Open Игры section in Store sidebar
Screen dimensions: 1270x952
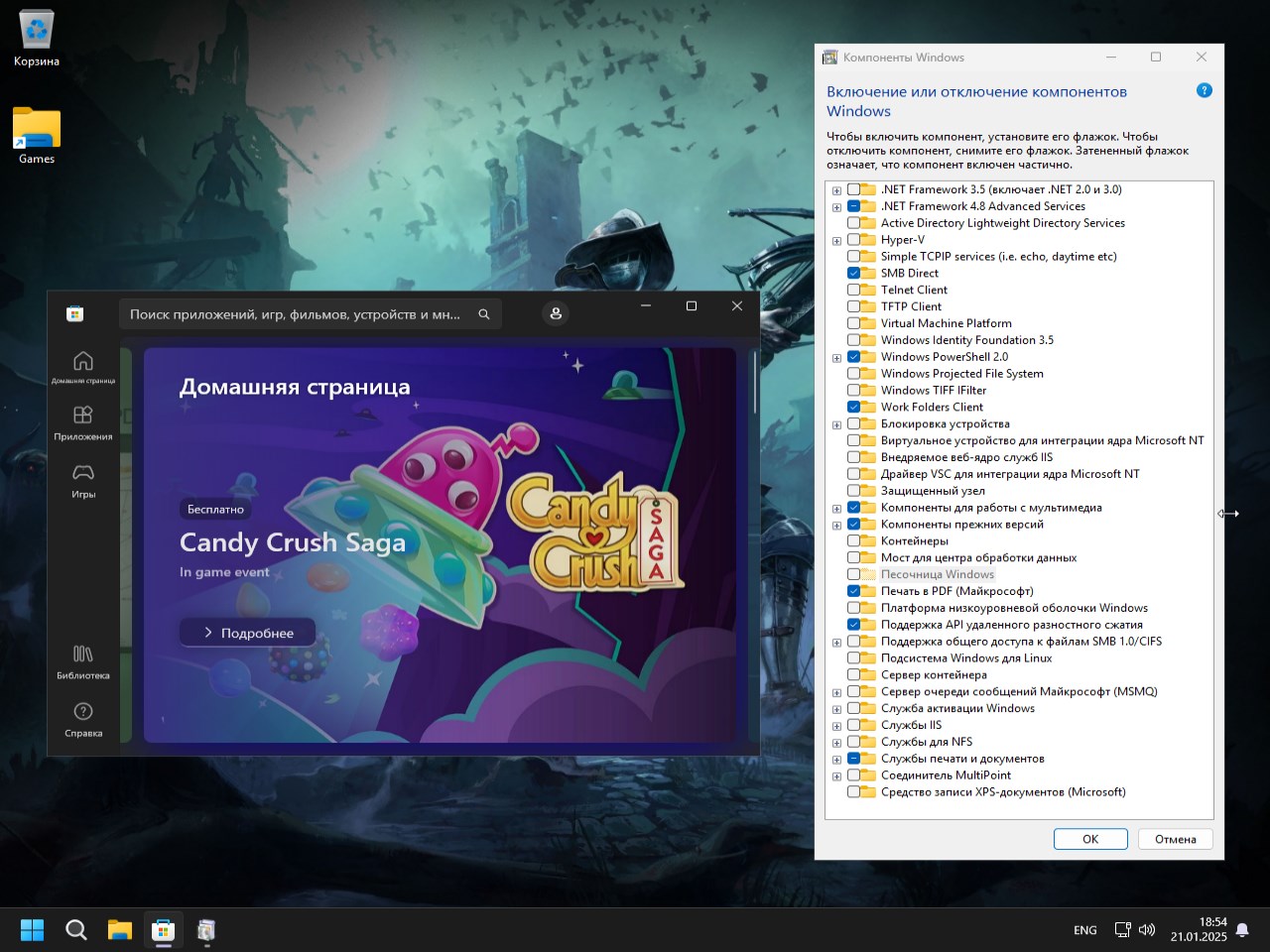coord(83,480)
